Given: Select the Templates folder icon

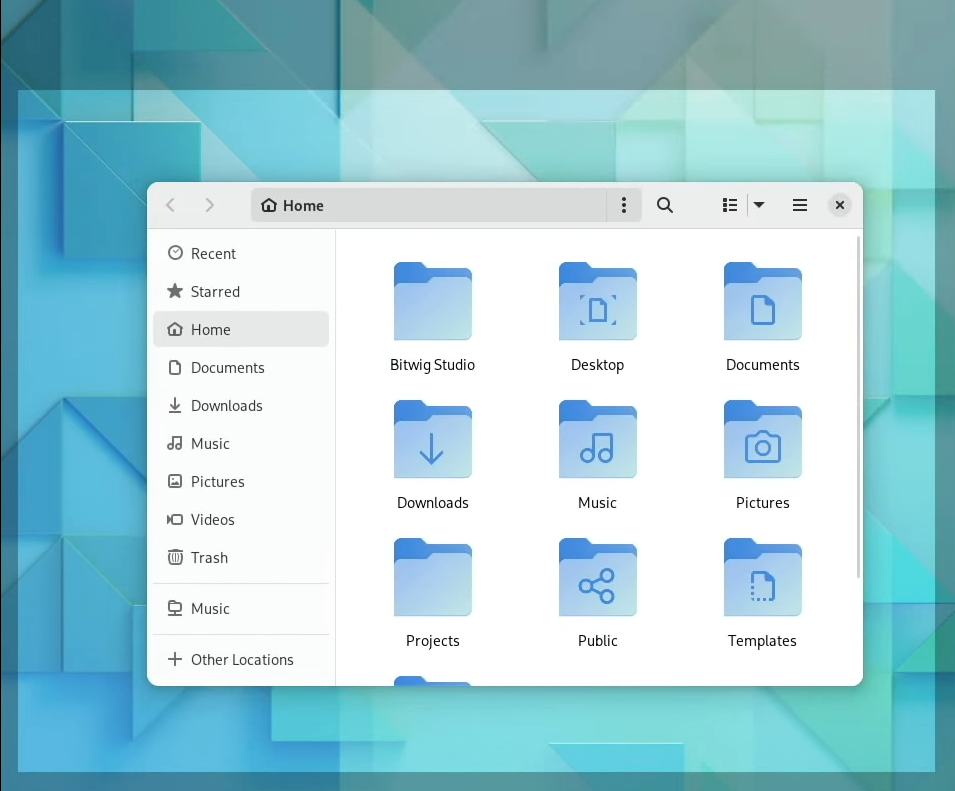Looking at the screenshot, I should point(763,578).
